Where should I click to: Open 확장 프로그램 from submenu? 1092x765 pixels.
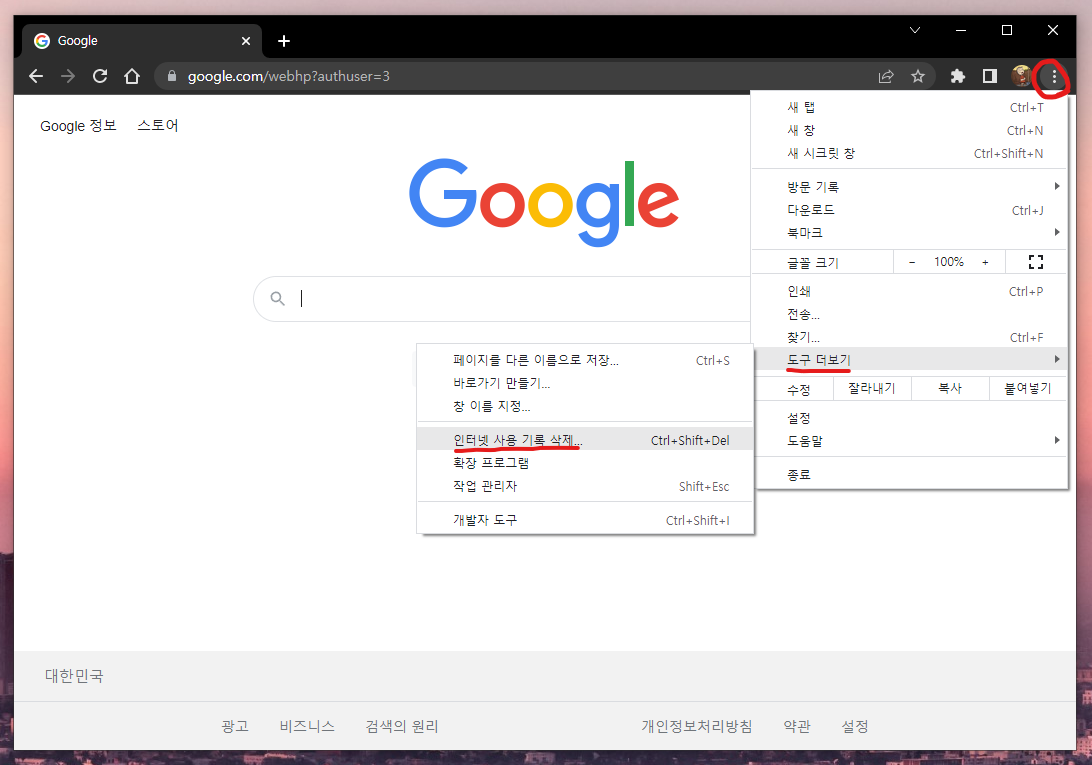pyautogui.click(x=585, y=463)
